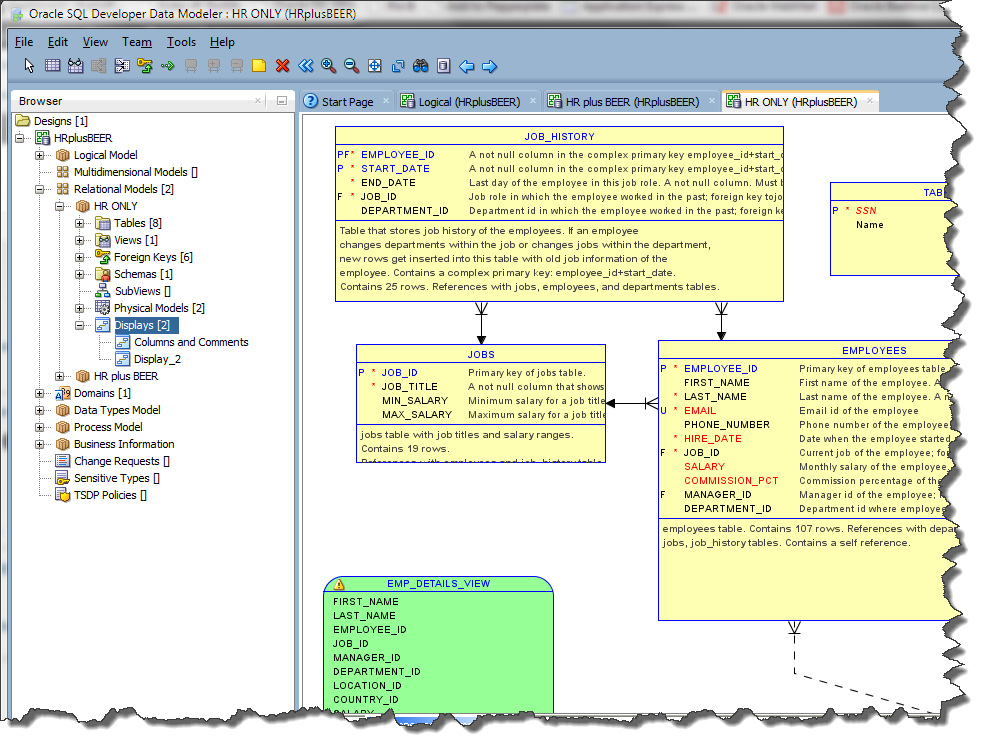
Task: Open the File menu
Action: [x=24, y=41]
